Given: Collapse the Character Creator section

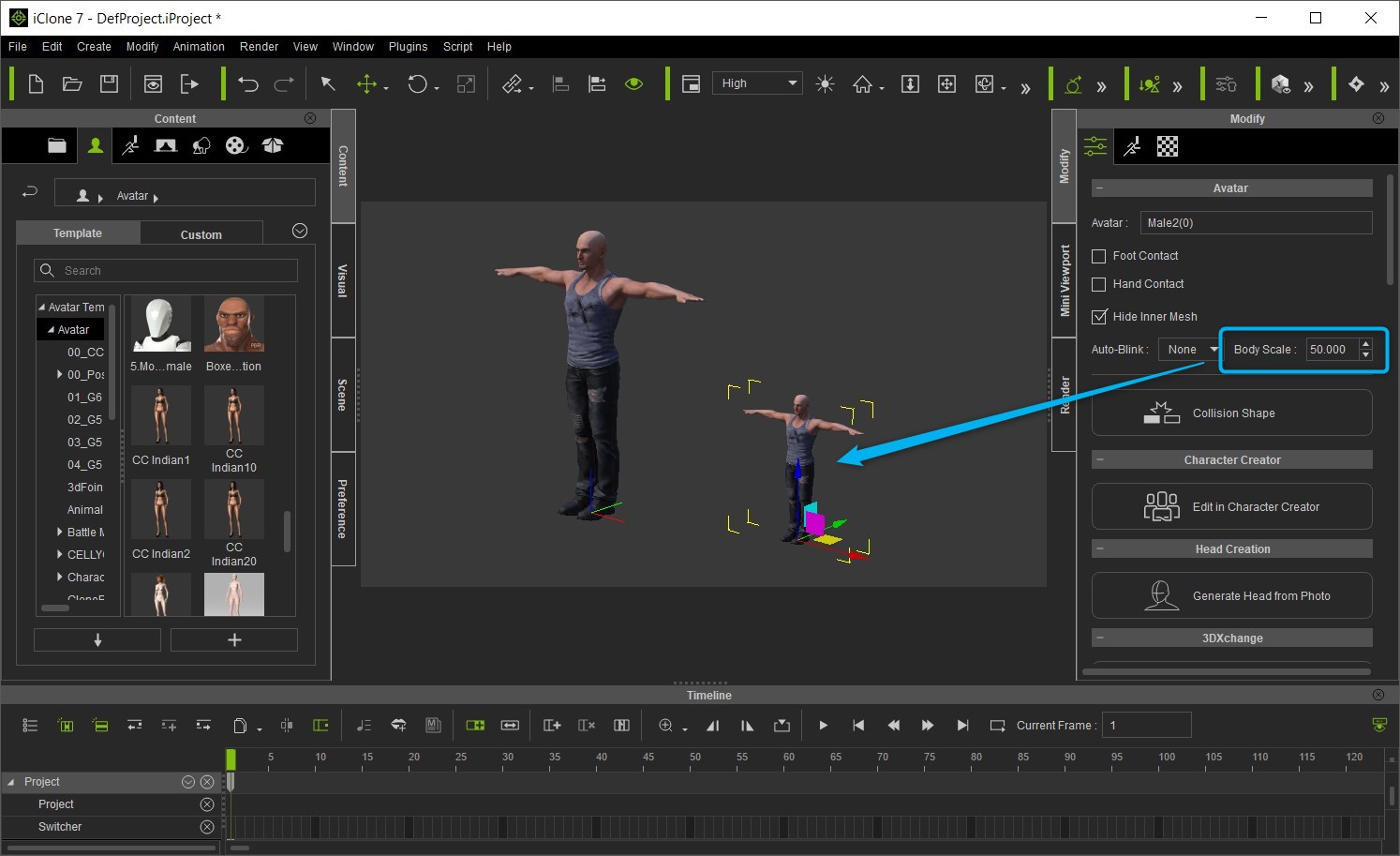Looking at the screenshot, I should (x=1100, y=460).
